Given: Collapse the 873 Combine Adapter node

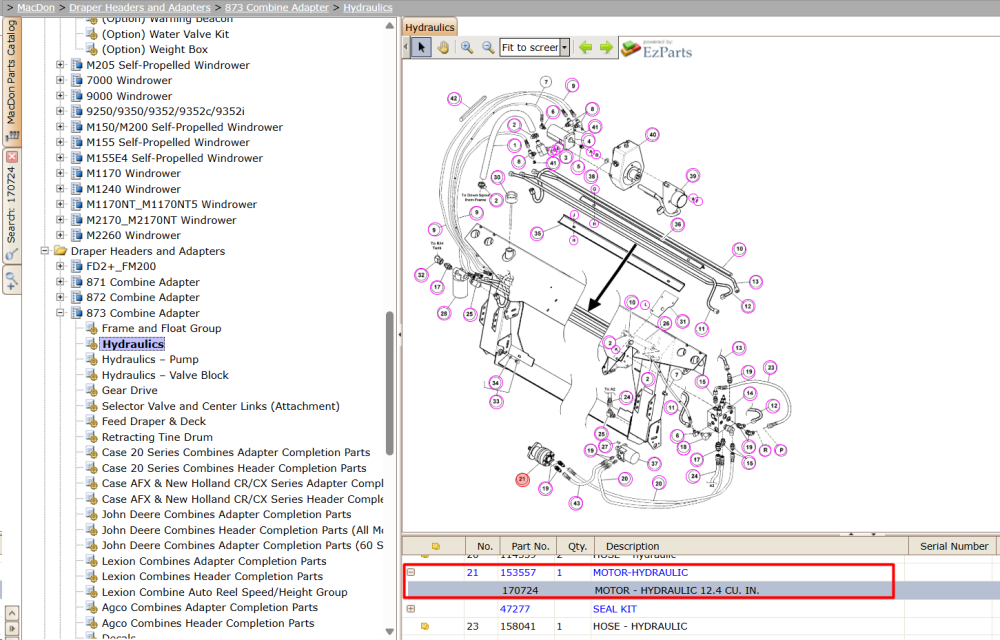Looking at the screenshot, I should (60, 313).
